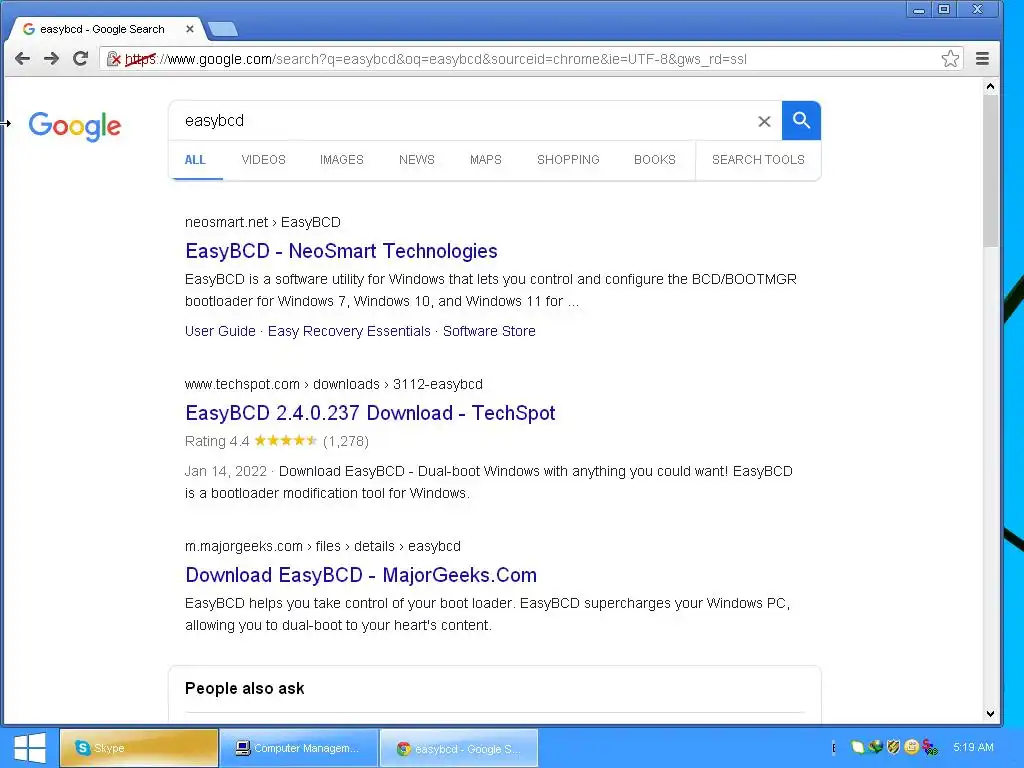Switch to Skype in the taskbar
The width and height of the screenshot is (1024, 768).
139,748
